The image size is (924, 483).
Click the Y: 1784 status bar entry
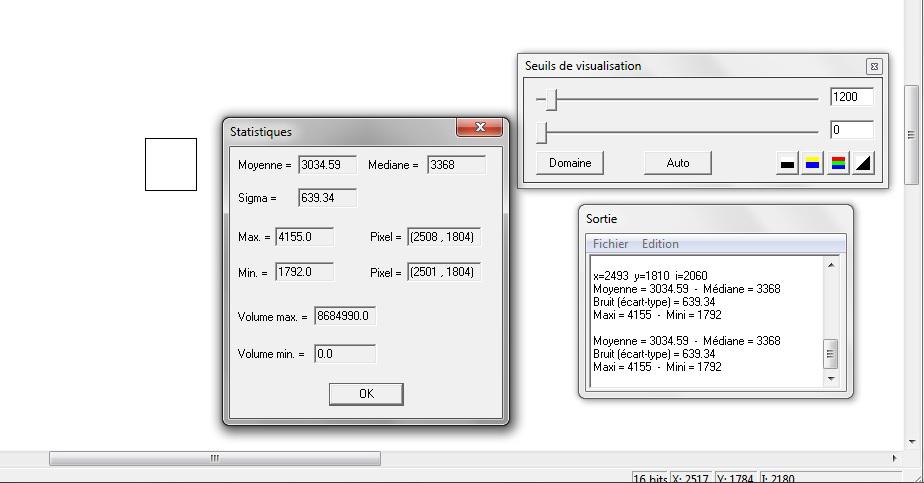(736, 478)
